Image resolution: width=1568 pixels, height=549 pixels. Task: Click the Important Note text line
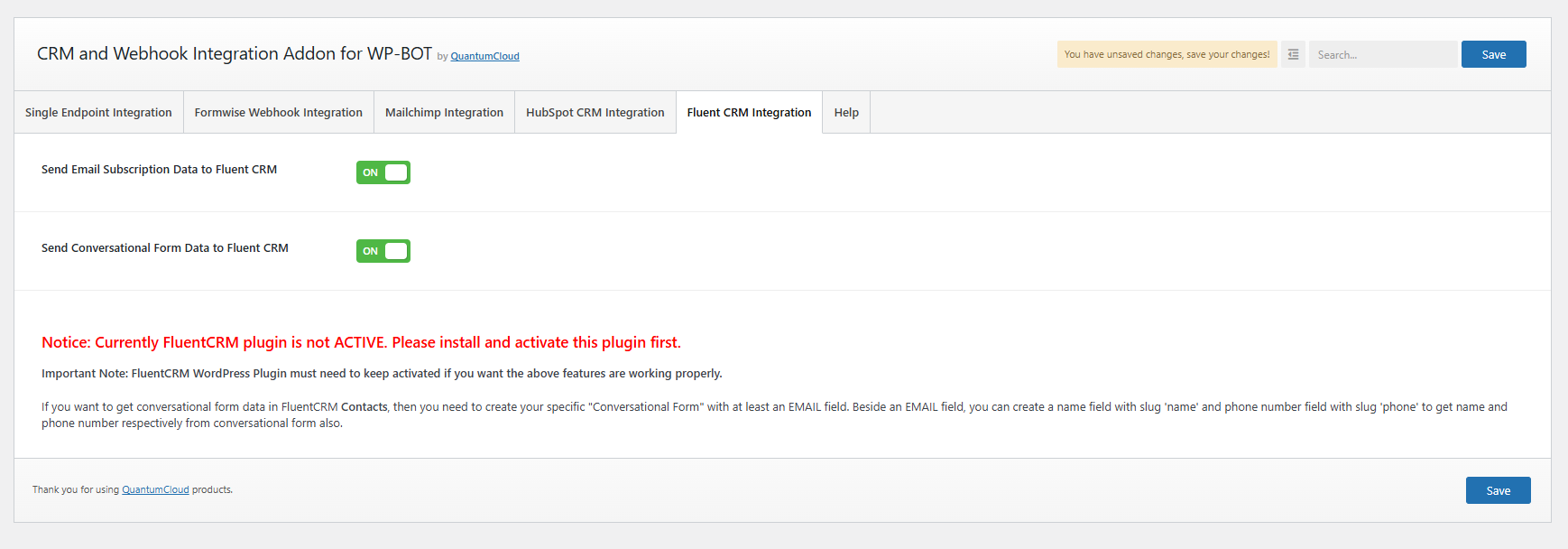[x=382, y=373]
